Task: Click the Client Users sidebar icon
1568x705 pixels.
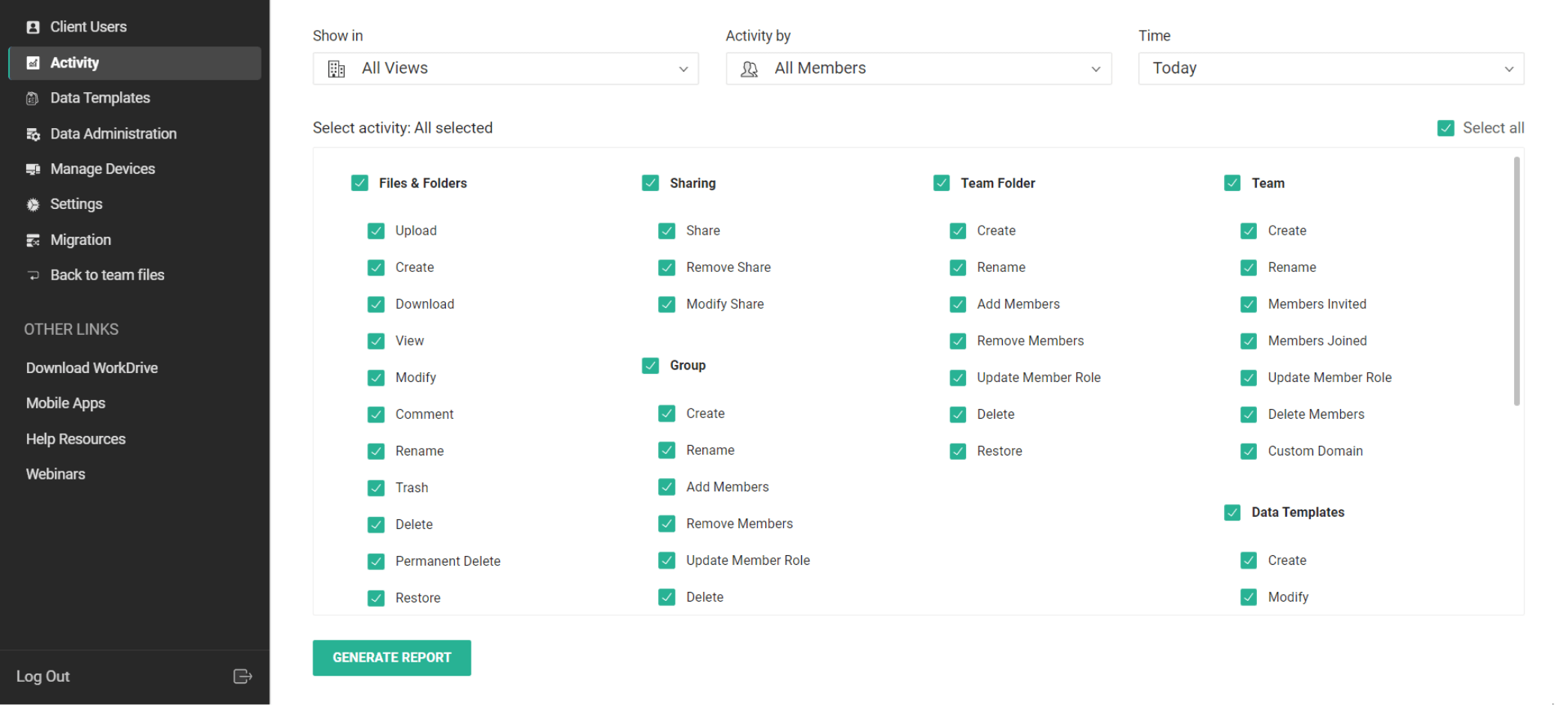Action: (33, 27)
